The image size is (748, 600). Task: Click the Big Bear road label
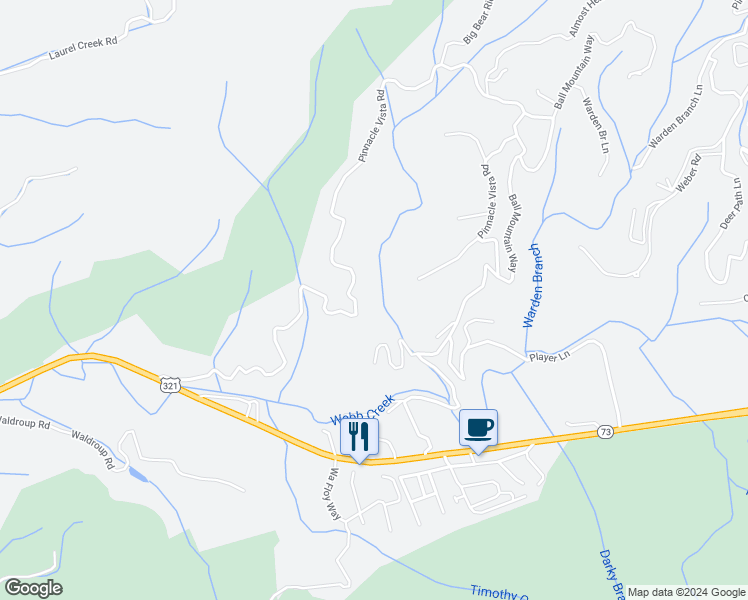478,22
